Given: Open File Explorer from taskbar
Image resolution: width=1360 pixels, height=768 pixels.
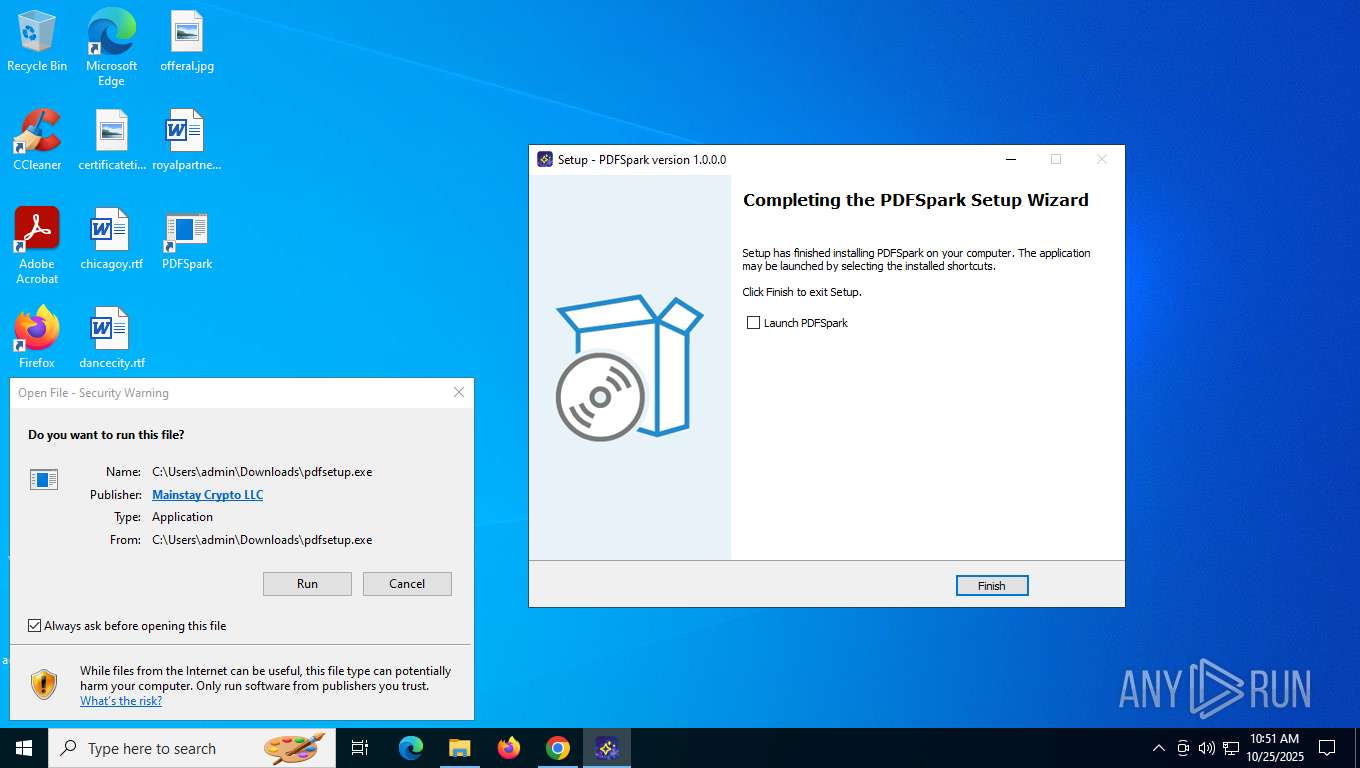Looking at the screenshot, I should tap(460, 748).
